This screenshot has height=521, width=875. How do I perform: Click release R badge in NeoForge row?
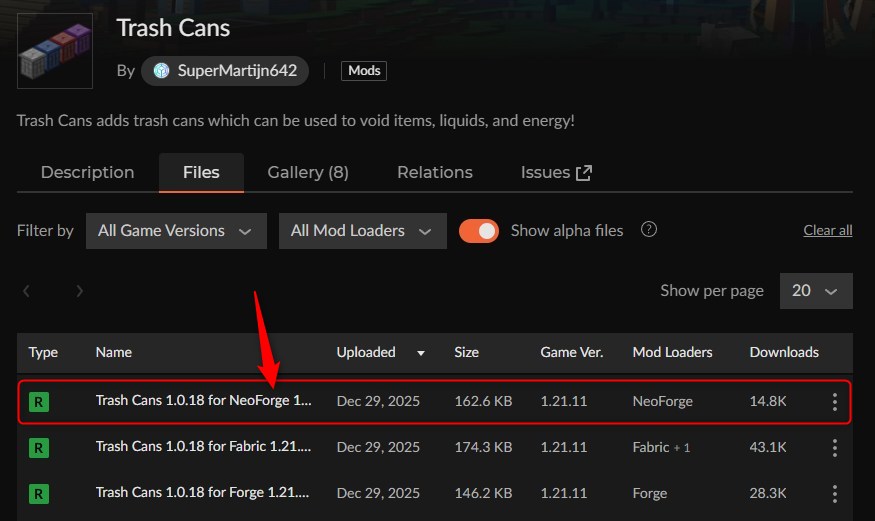pyautogui.click(x=39, y=402)
